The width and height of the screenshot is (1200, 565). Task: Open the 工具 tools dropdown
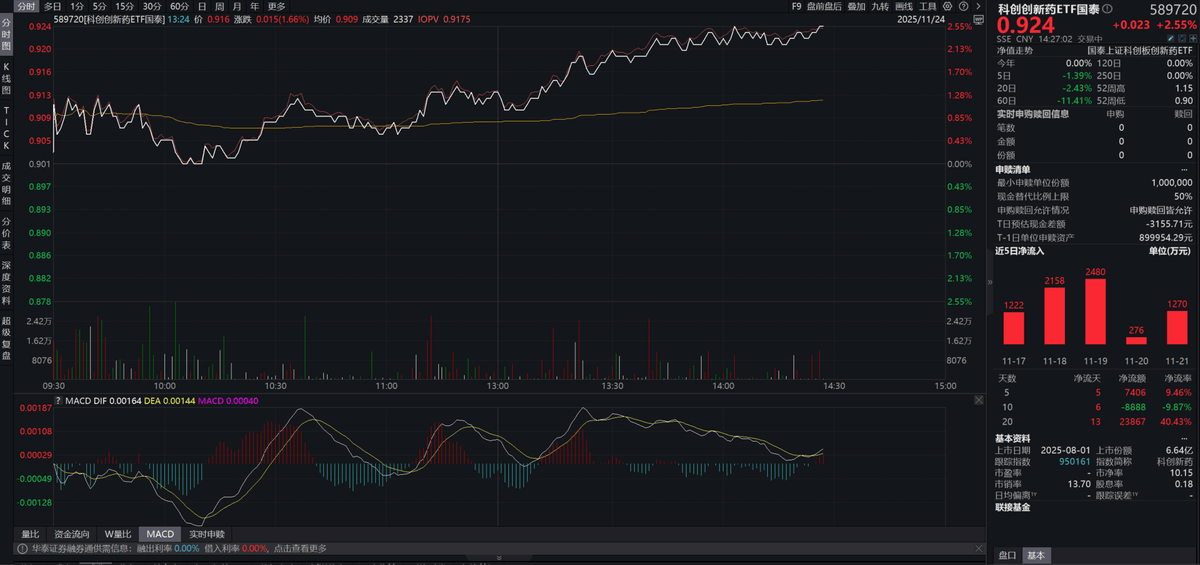[x=930, y=6]
